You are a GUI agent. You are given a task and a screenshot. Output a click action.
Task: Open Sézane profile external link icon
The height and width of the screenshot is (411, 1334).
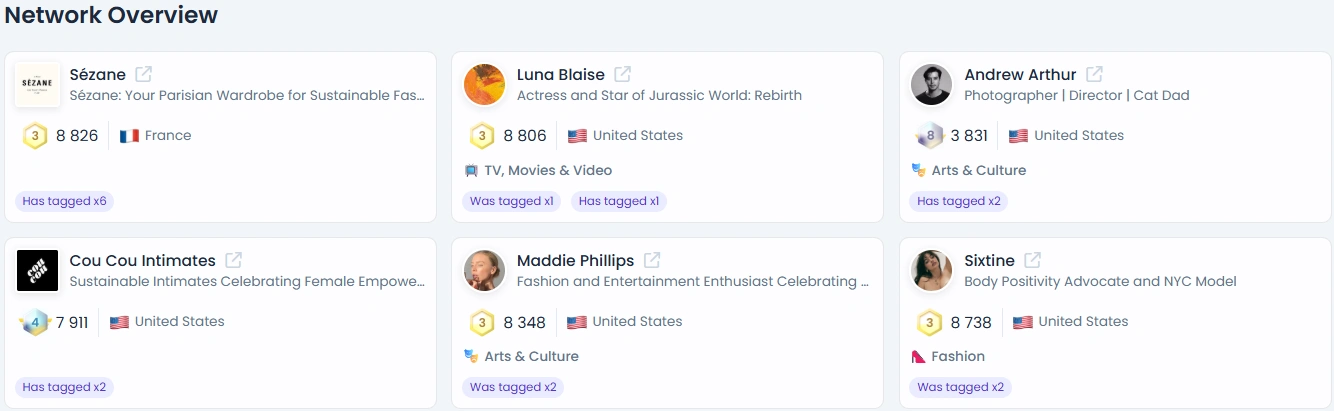coord(144,74)
